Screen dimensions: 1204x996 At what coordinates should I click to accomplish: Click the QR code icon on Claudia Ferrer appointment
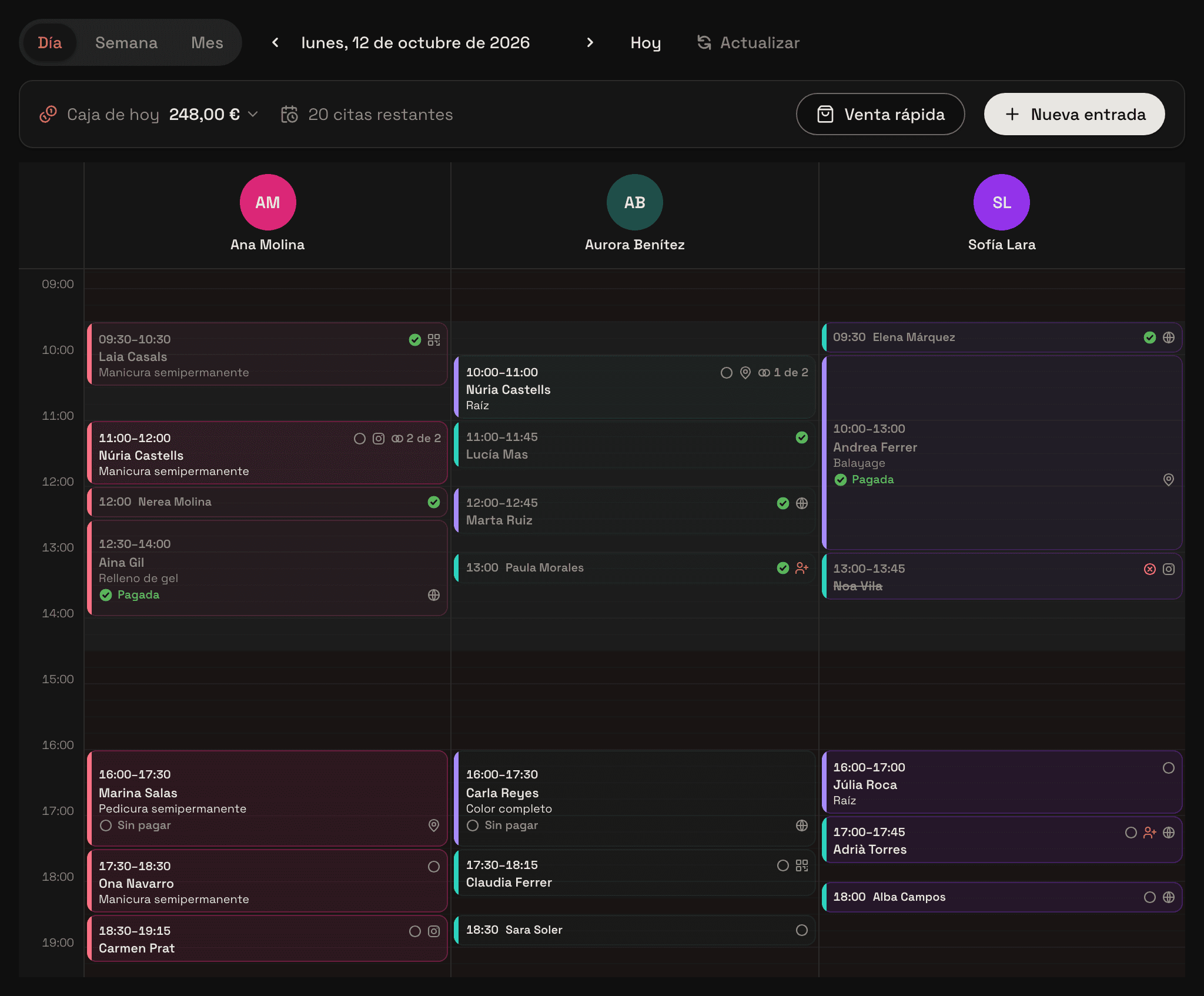click(x=802, y=865)
